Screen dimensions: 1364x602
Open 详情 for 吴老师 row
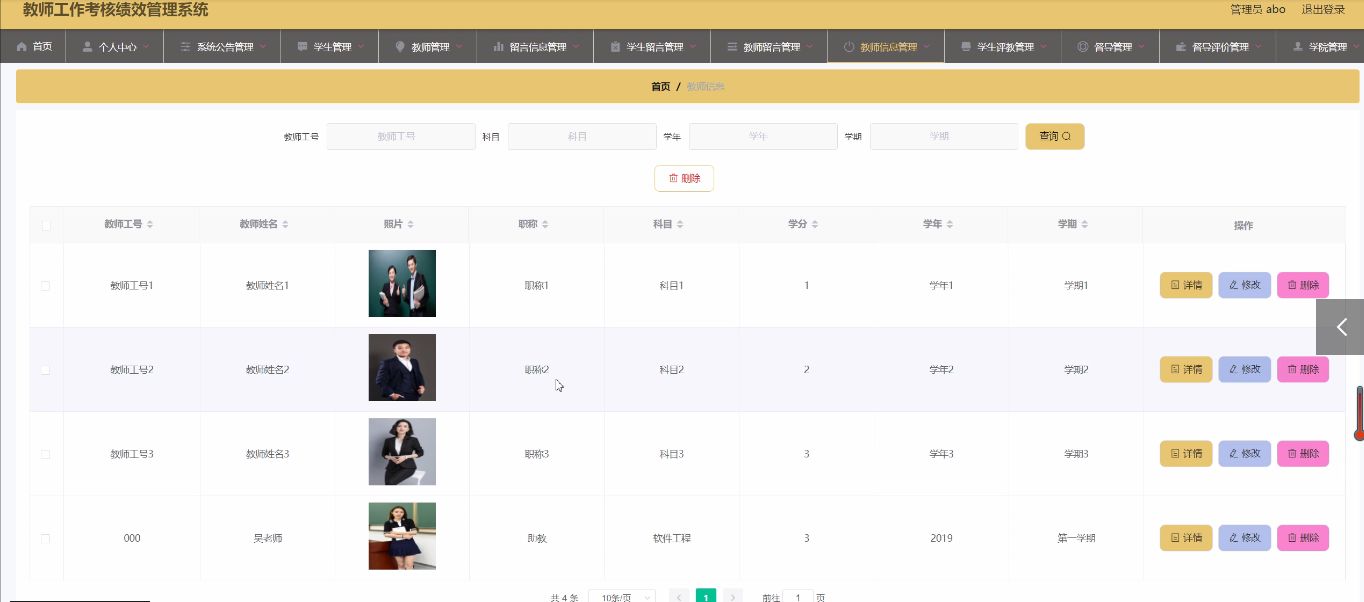(1186, 537)
